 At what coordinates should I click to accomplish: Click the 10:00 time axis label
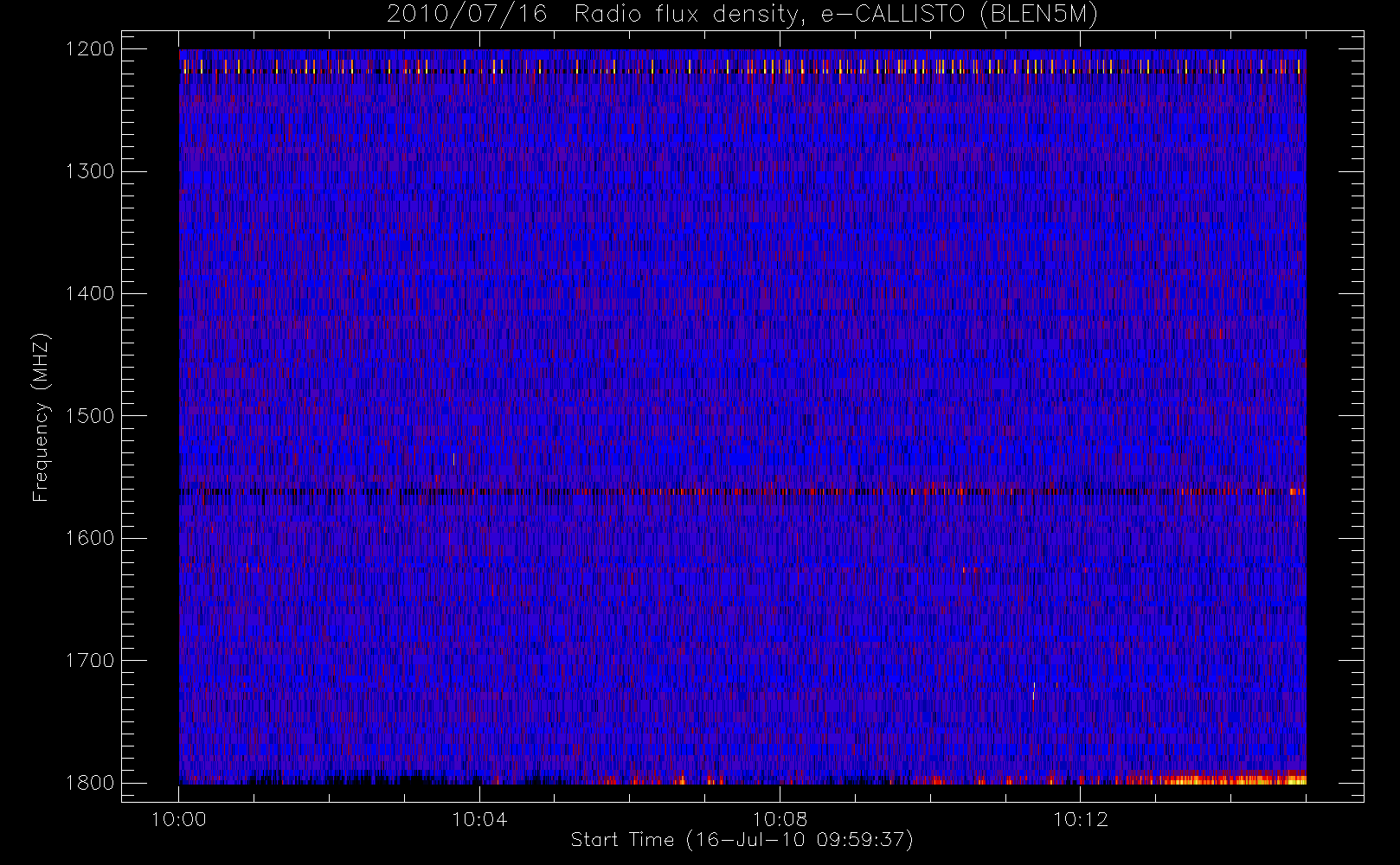[179, 819]
